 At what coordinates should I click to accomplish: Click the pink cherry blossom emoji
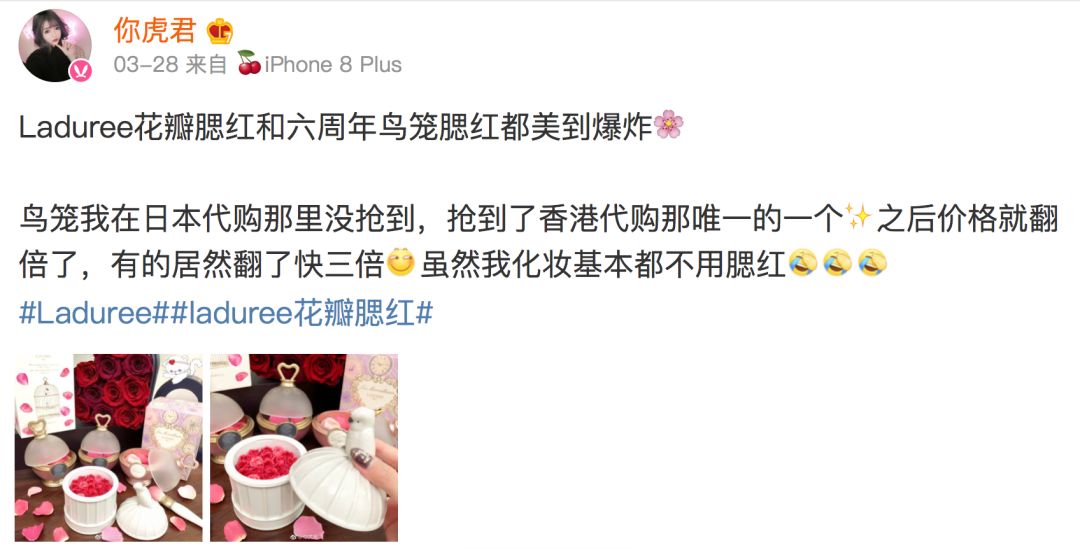(668, 125)
